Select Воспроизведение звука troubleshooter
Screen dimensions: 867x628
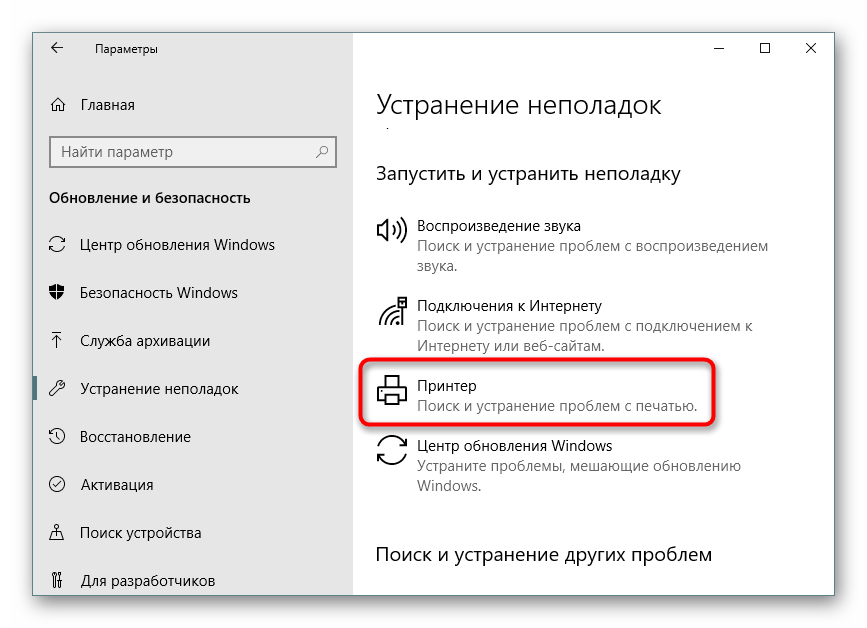[x=572, y=245]
